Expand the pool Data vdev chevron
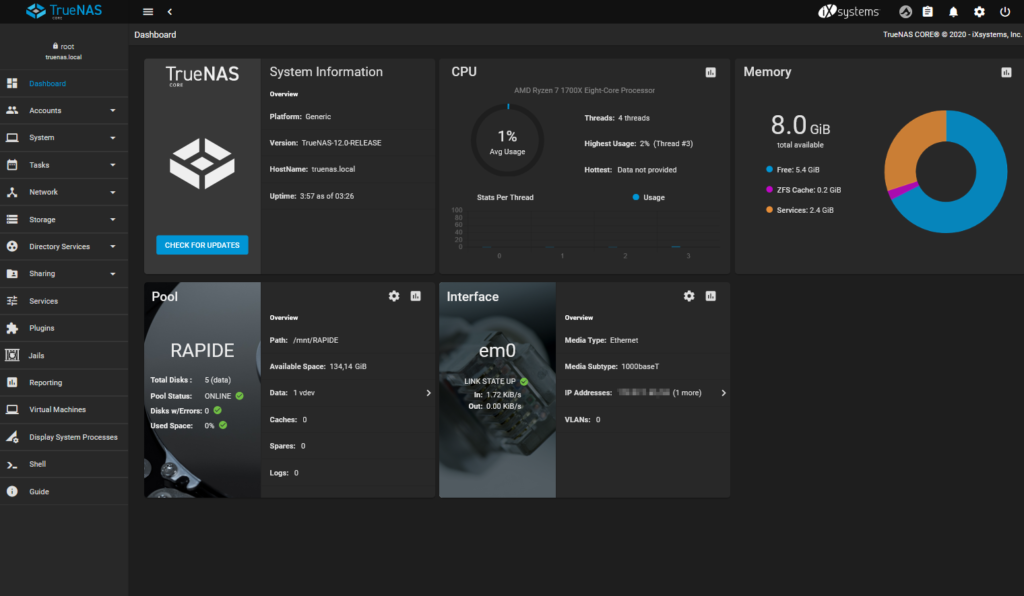This screenshot has height=596, width=1024. pyautogui.click(x=428, y=393)
